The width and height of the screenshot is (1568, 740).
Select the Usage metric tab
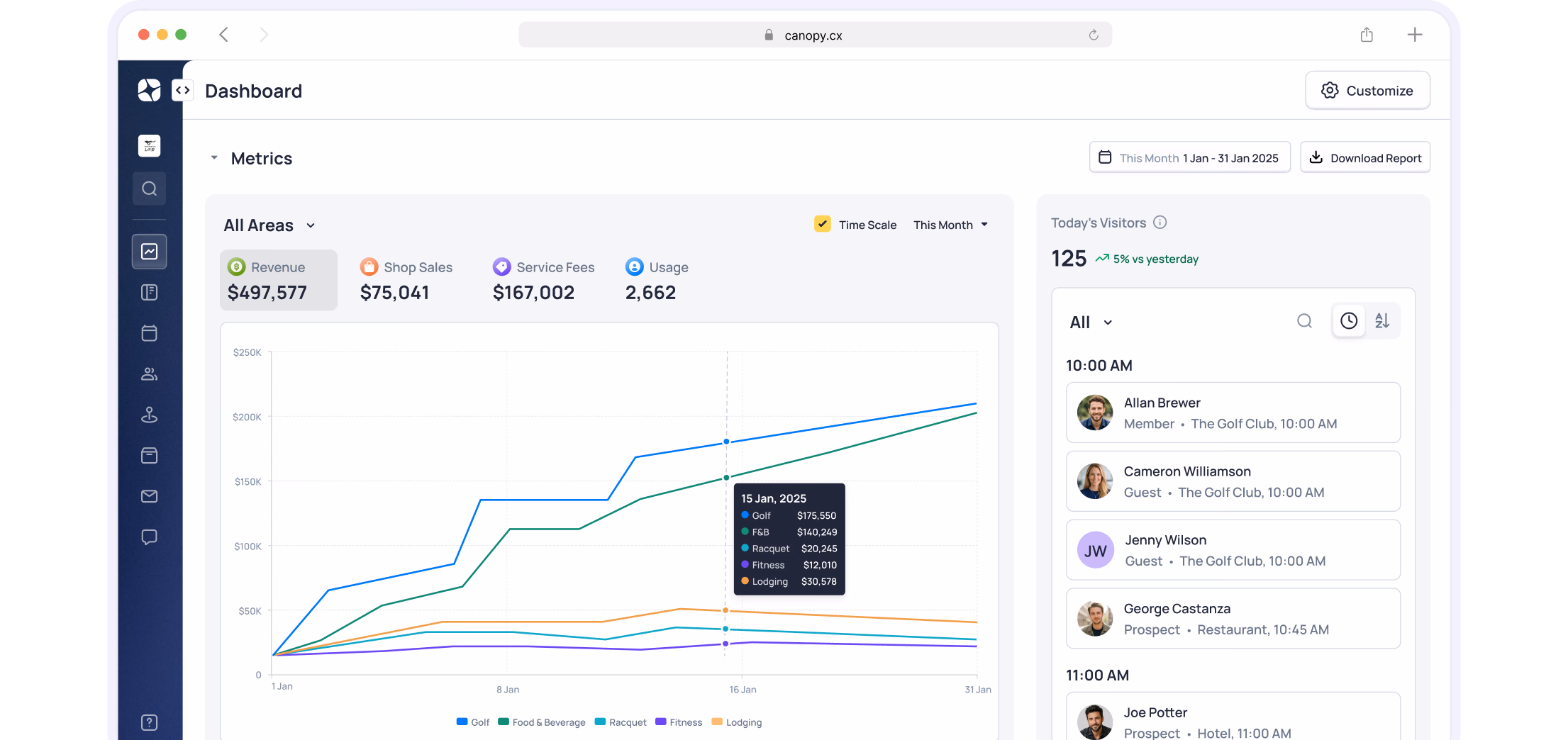click(657, 280)
